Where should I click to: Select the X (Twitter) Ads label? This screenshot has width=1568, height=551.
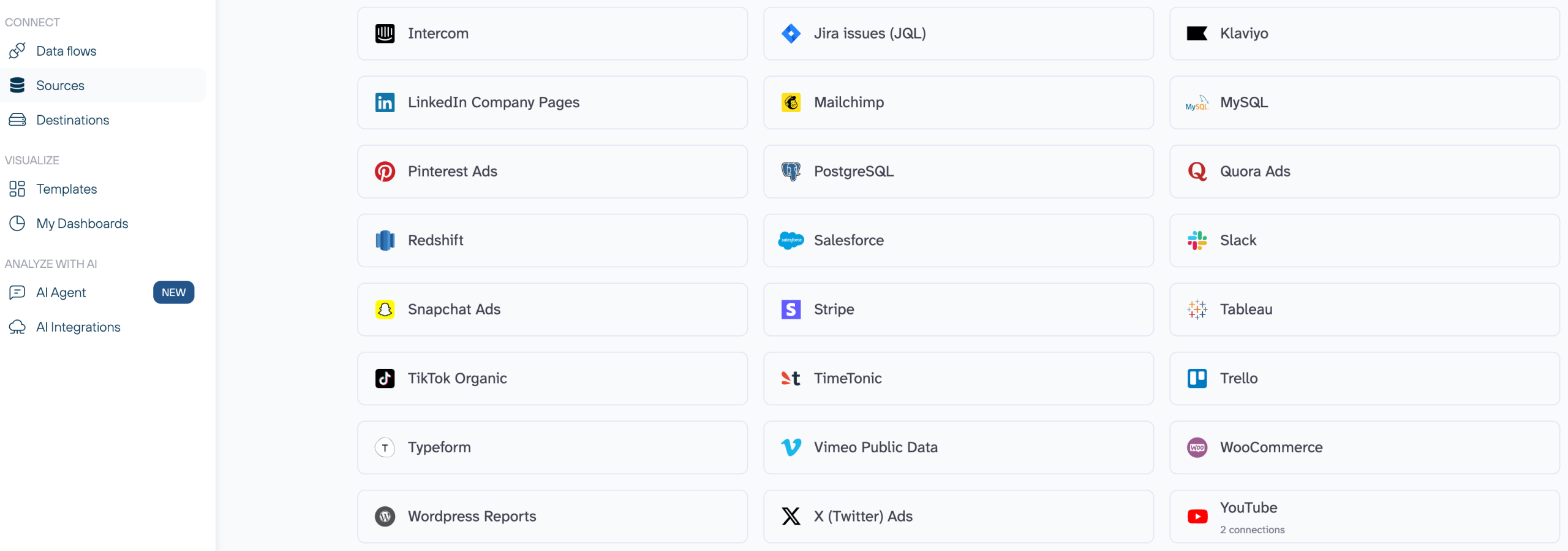coord(863,517)
